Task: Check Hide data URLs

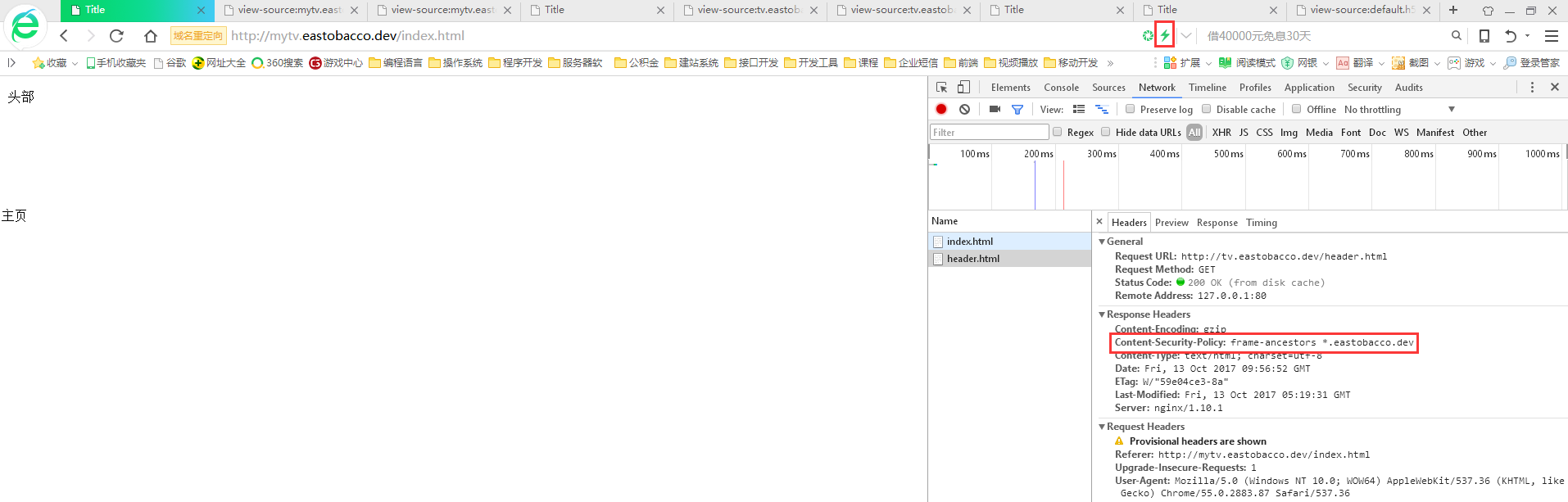Action: [x=1105, y=132]
